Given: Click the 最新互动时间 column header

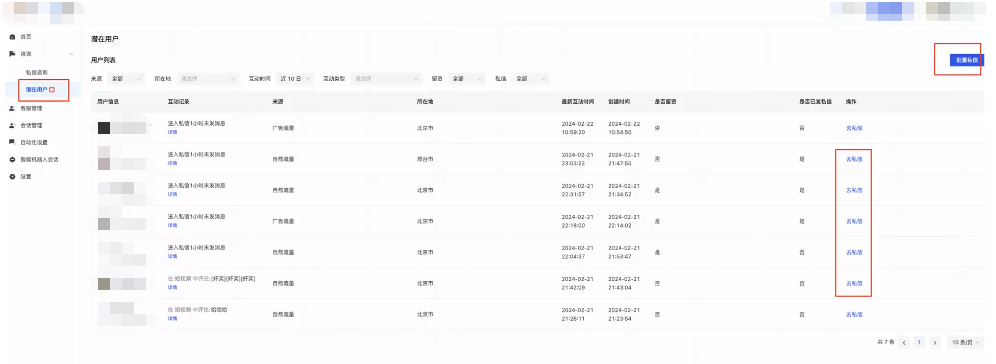Looking at the screenshot, I should (577, 102).
